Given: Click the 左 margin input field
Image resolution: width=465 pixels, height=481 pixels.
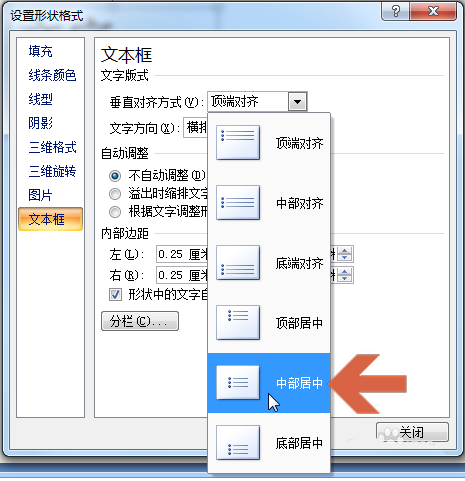Looking at the screenshot, I should pyautogui.click(x=182, y=254).
